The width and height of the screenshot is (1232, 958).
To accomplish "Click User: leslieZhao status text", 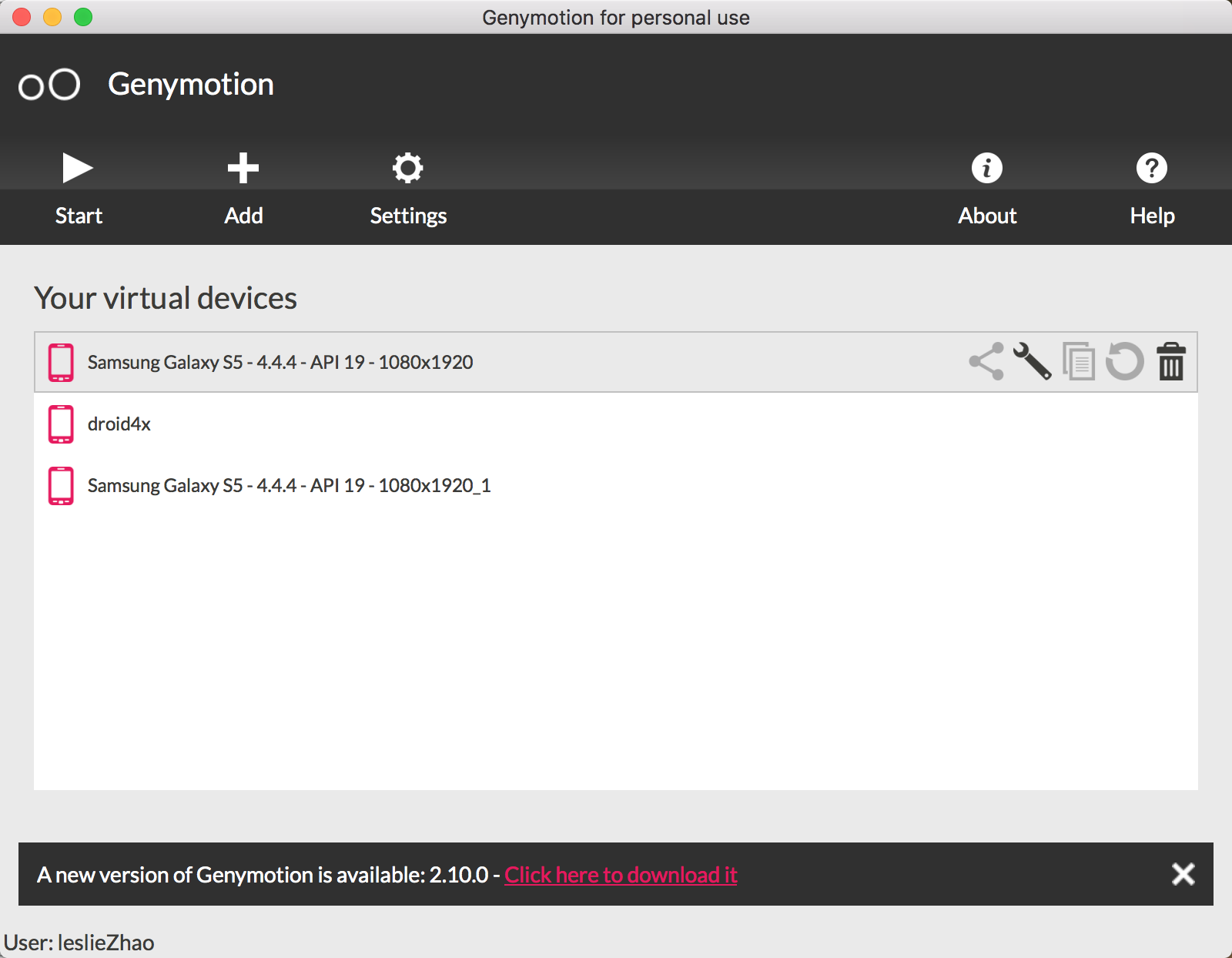I will [79, 943].
